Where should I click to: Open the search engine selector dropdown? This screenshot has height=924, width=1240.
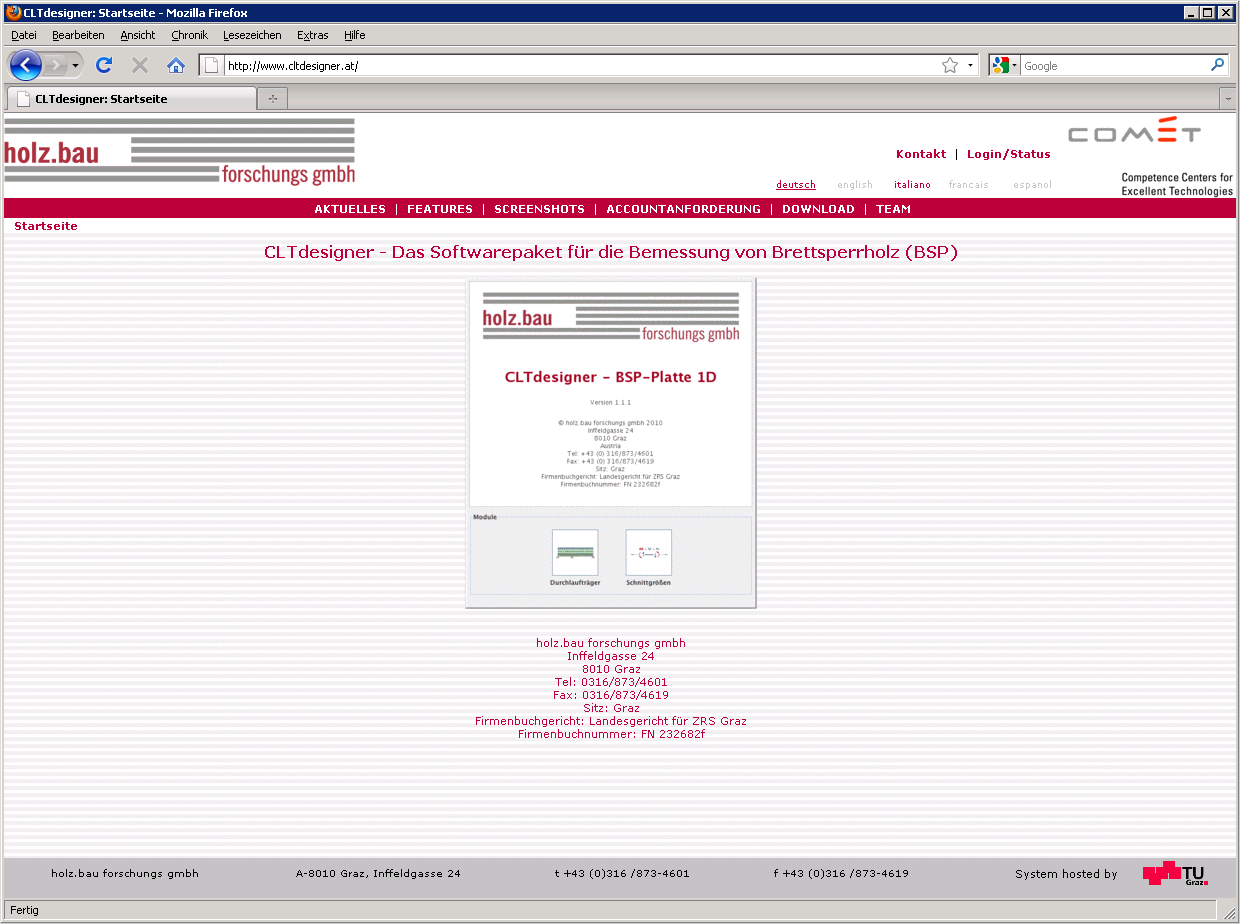pyautogui.click(x=1005, y=66)
